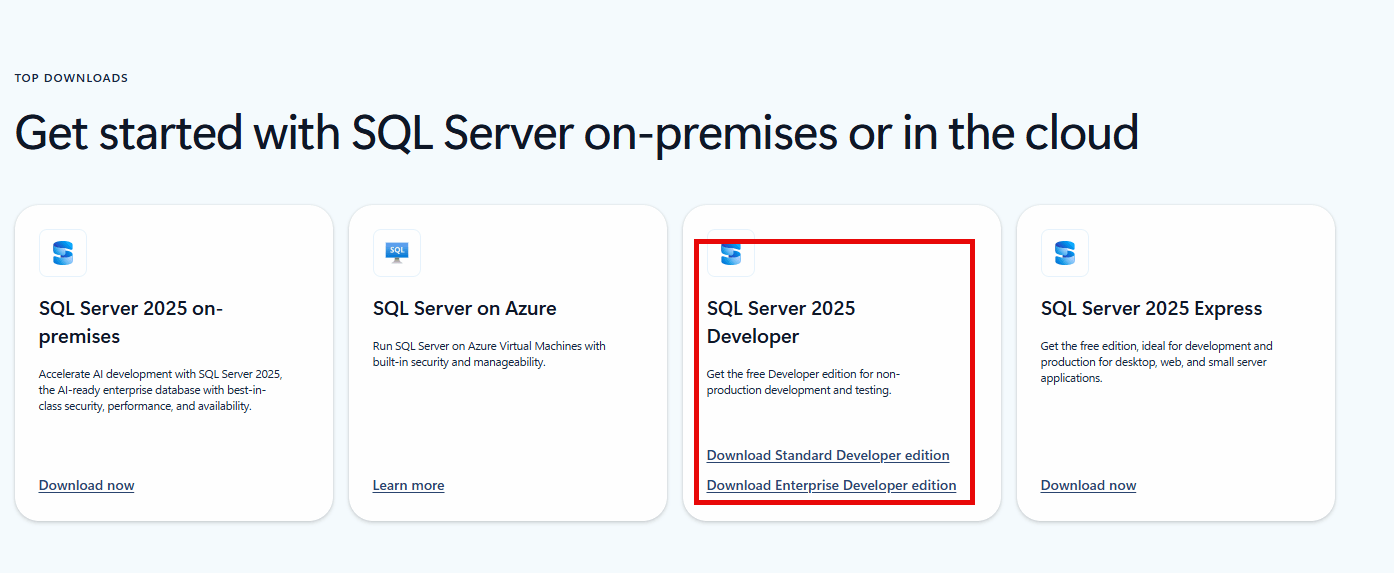Image resolution: width=1394 pixels, height=573 pixels.
Task: Select the SQL Server 2025 Developer title
Action: [781, 322]
